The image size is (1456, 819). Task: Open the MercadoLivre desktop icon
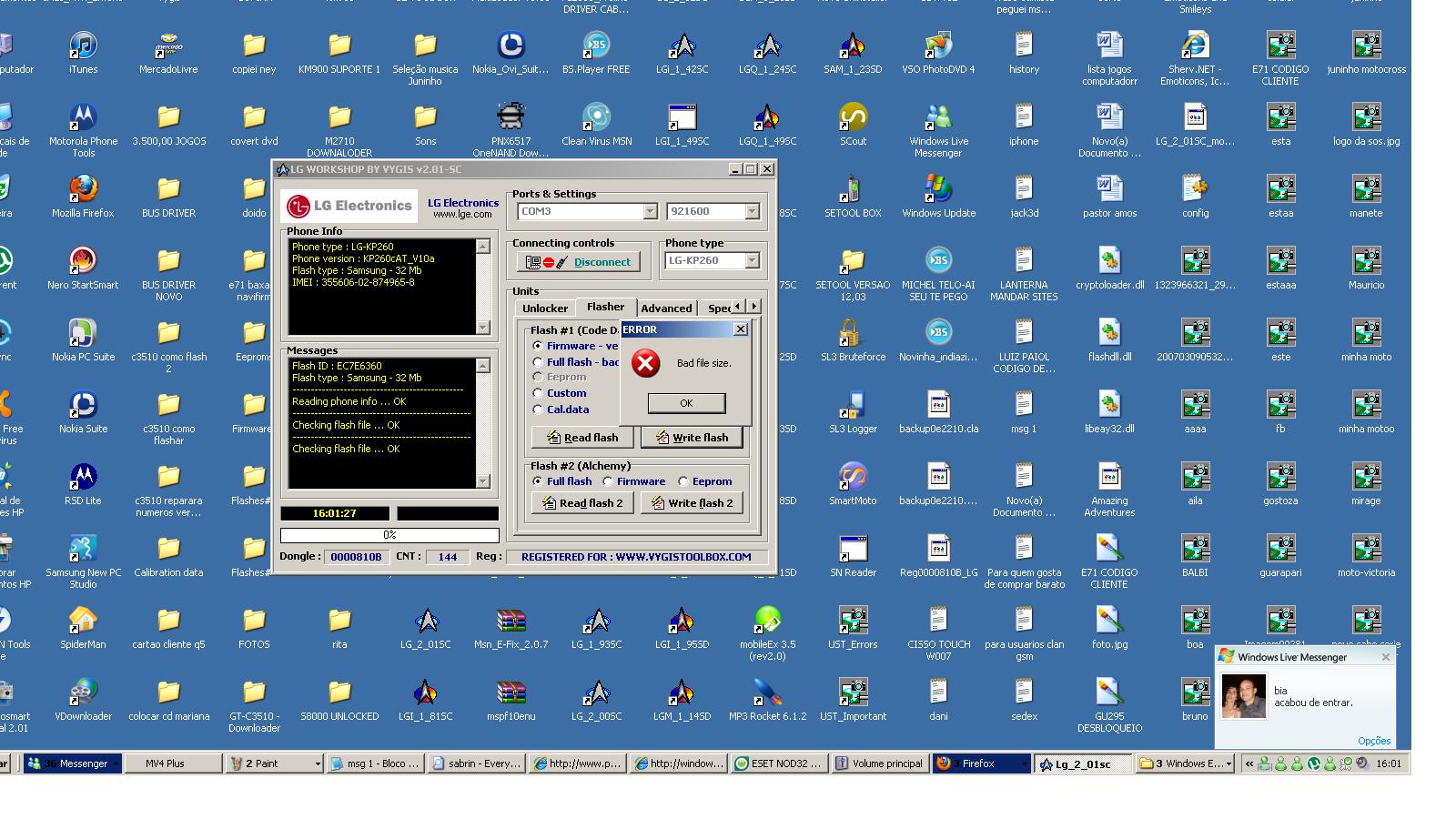[x=168, y=53]
